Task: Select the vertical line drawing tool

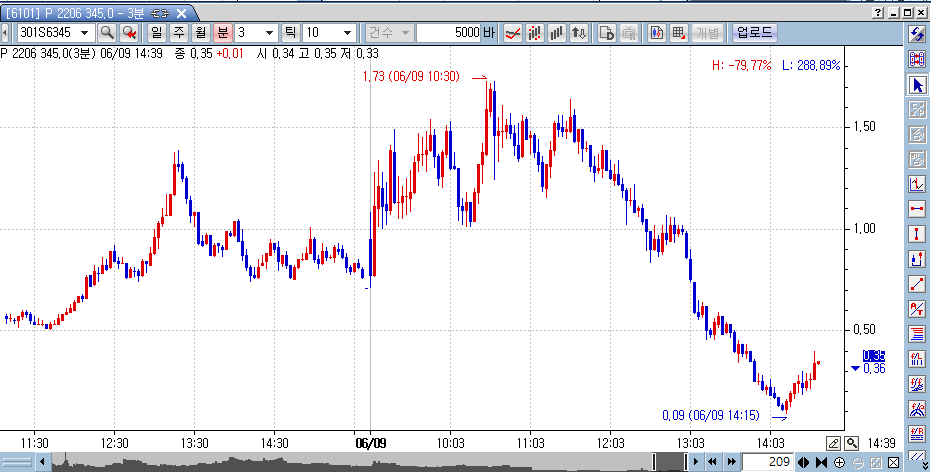Action: tap(917, 234)
